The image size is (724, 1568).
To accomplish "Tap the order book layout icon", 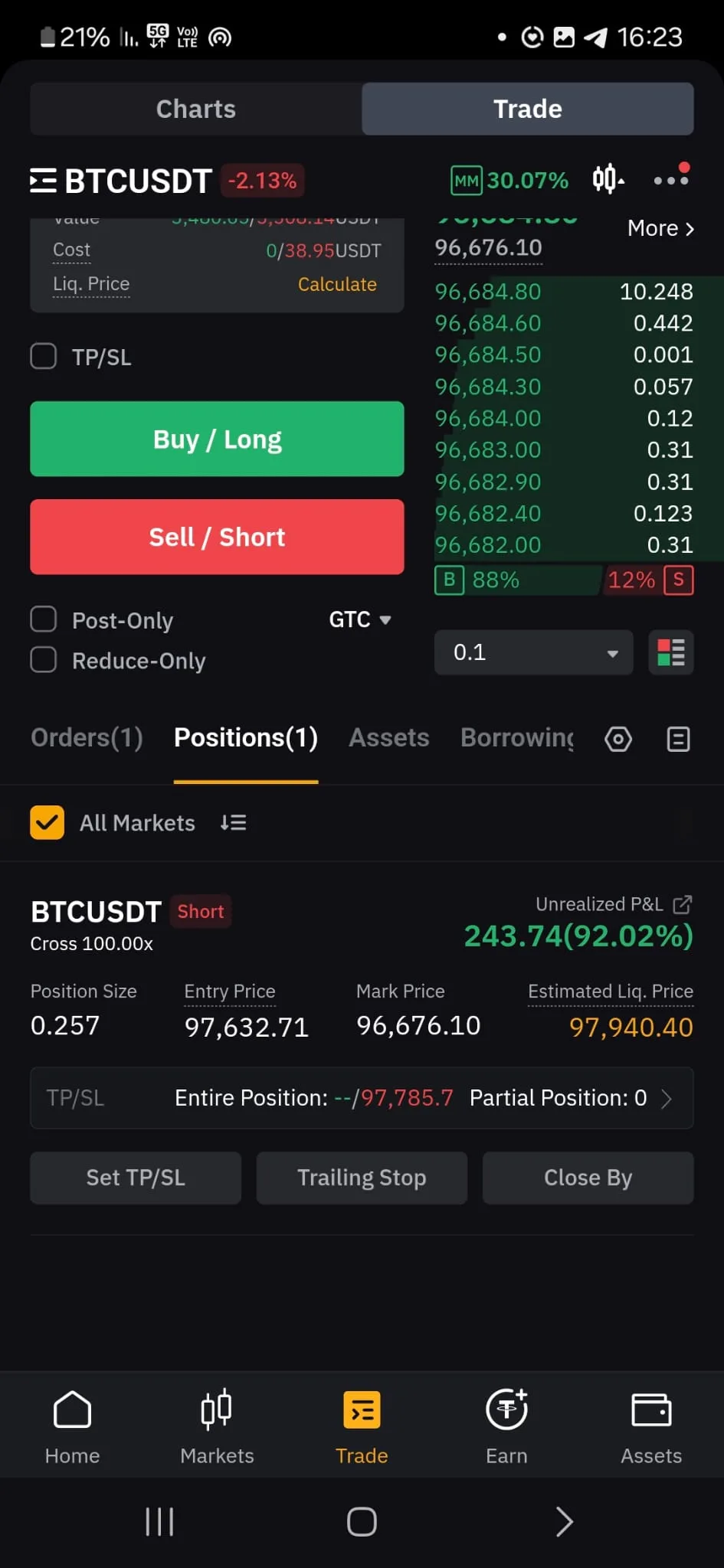I will click(670, 652).
